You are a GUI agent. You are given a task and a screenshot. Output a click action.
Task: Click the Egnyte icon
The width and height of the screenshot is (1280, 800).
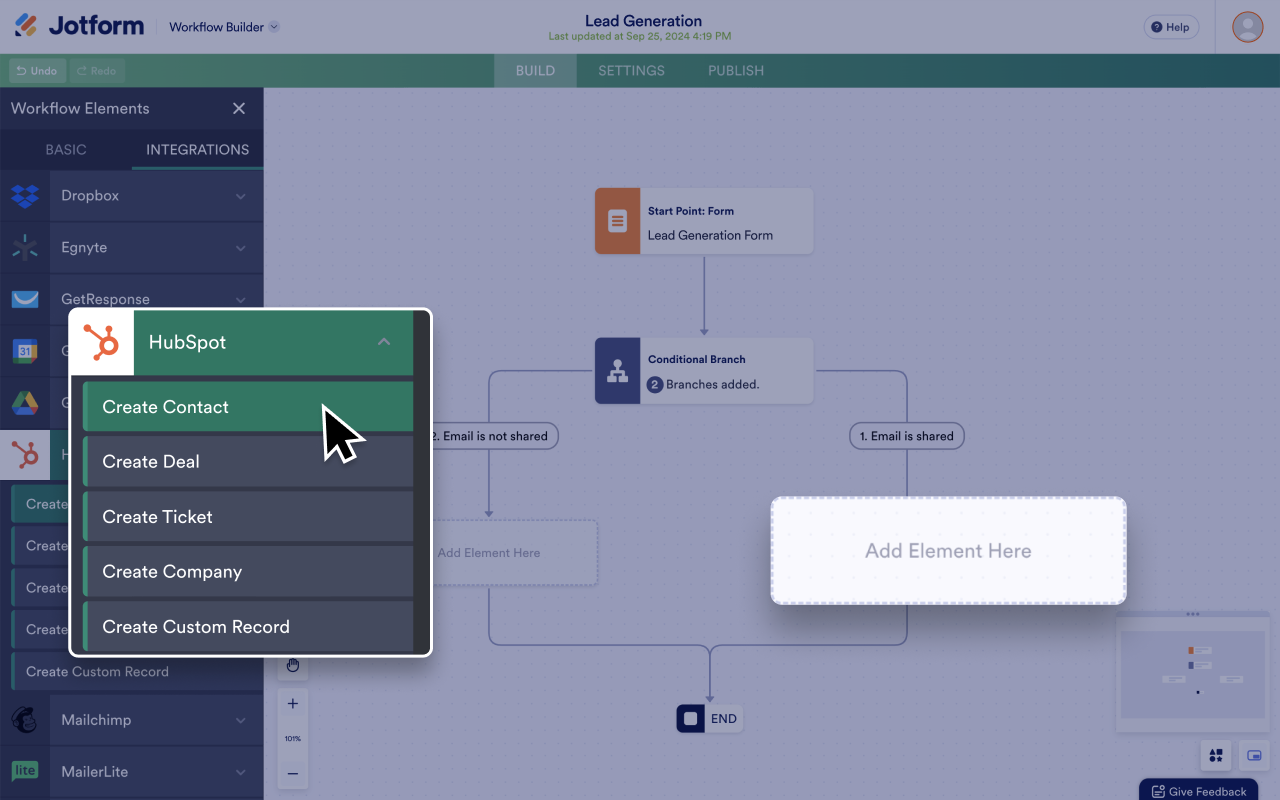coord(25,247)
